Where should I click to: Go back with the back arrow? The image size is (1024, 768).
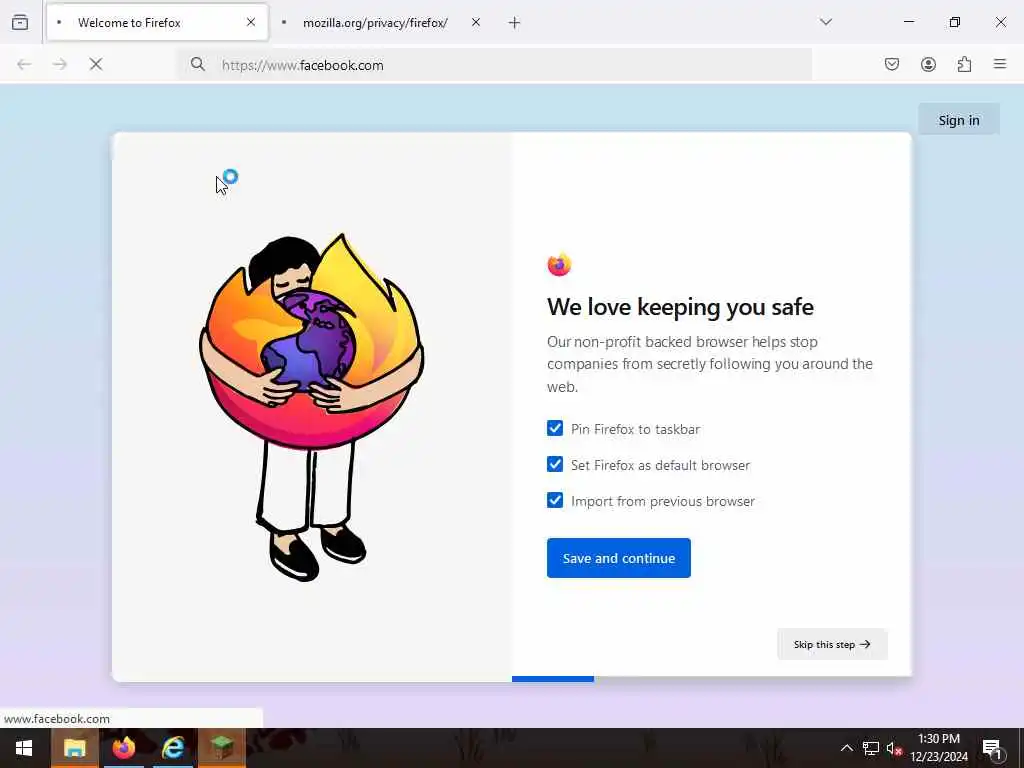pyautogui.click(x=24, y=64)
